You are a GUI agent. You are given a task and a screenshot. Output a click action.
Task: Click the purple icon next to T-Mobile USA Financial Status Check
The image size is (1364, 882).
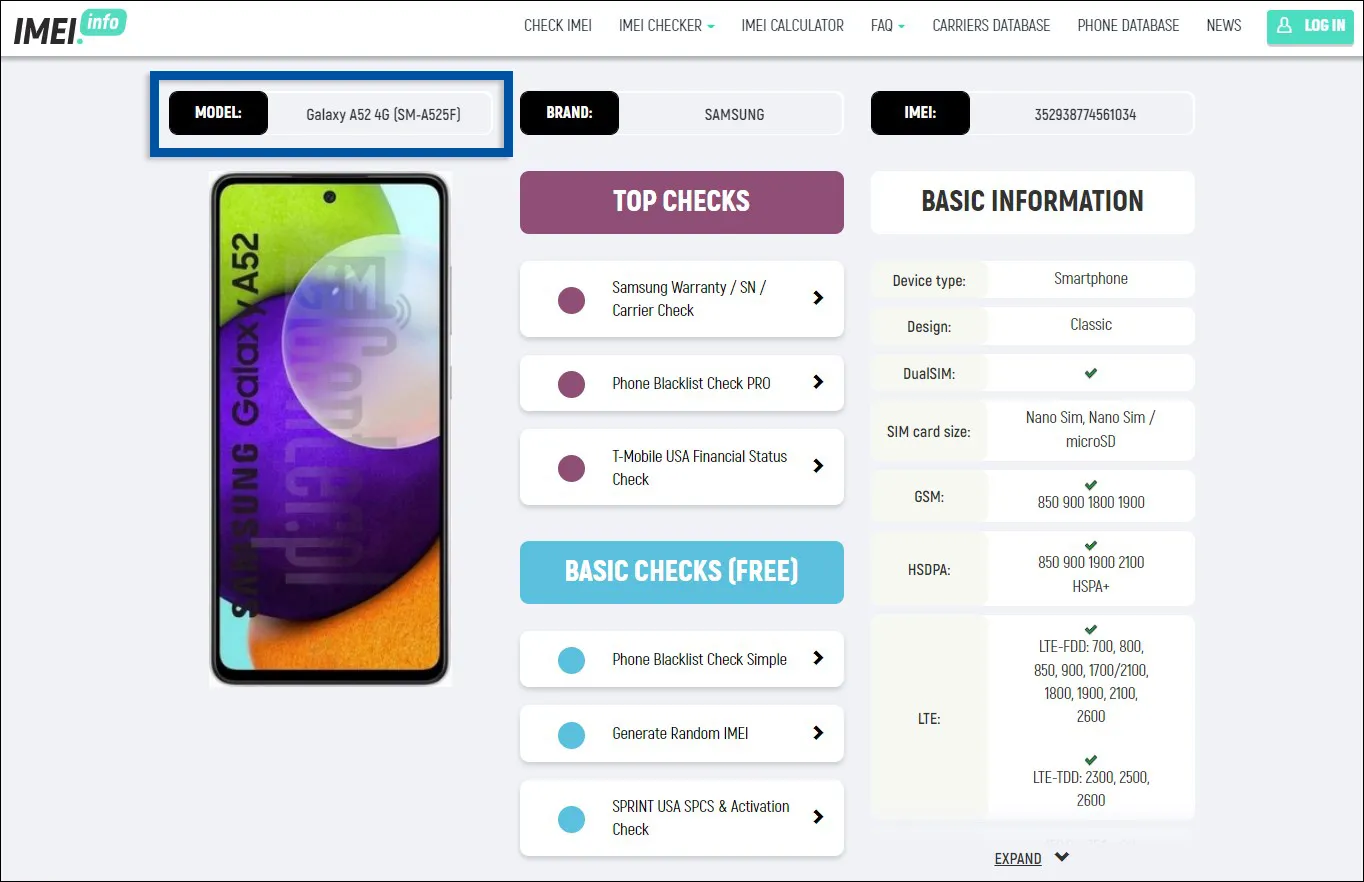pos(571,467)
